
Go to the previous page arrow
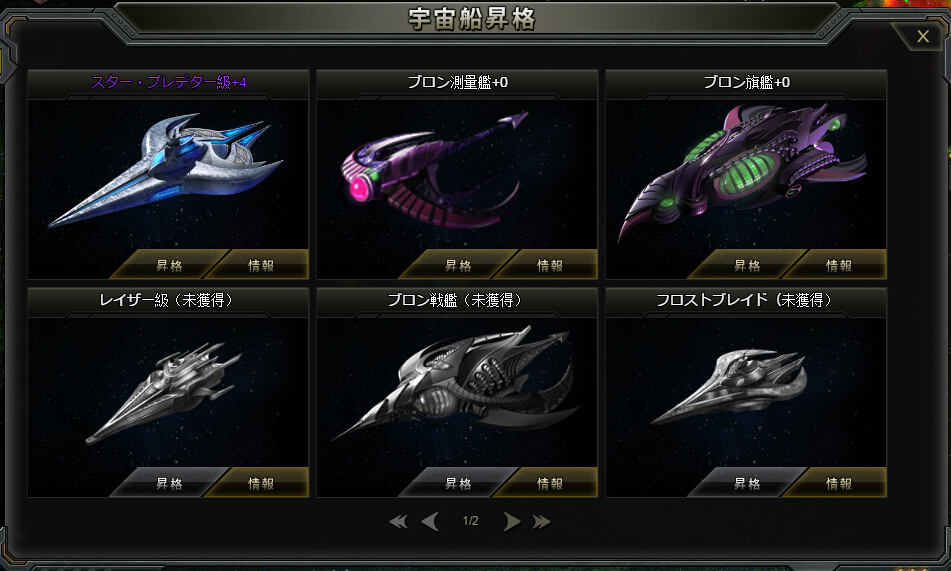[x=429, y=521]
